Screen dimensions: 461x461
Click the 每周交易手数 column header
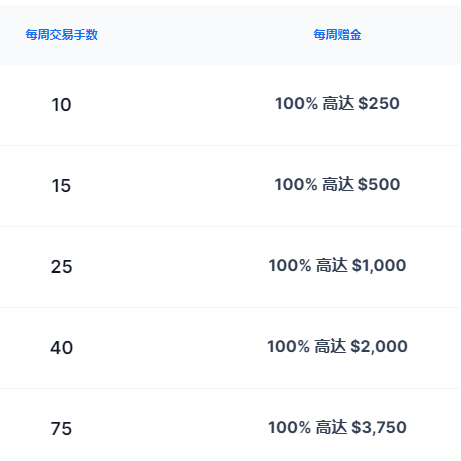[x=62, y=35]
